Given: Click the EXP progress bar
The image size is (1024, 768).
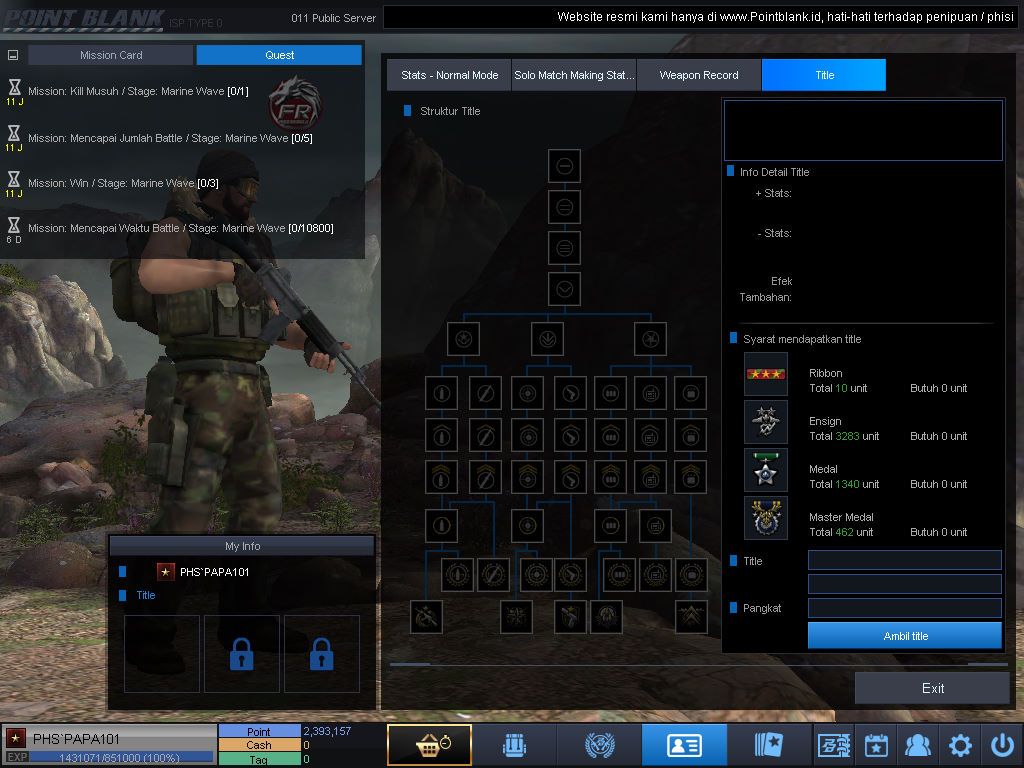Looking at the screenshot, I should (x=122, y=758).
